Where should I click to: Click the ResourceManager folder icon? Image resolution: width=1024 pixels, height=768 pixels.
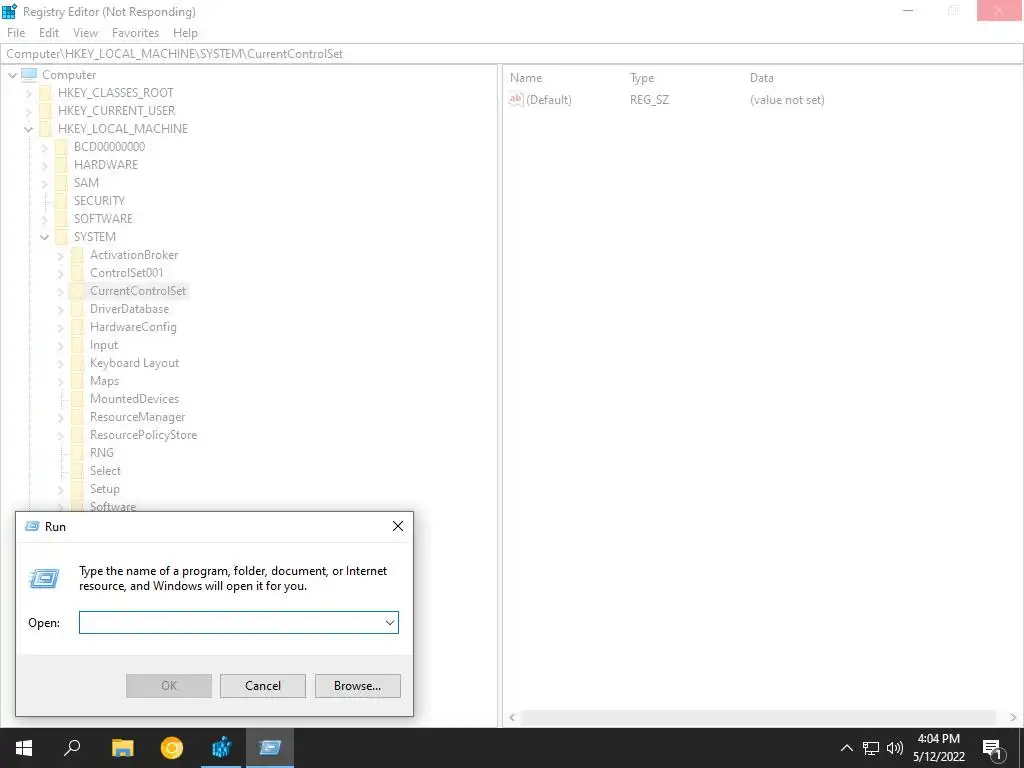coord(77,417)
